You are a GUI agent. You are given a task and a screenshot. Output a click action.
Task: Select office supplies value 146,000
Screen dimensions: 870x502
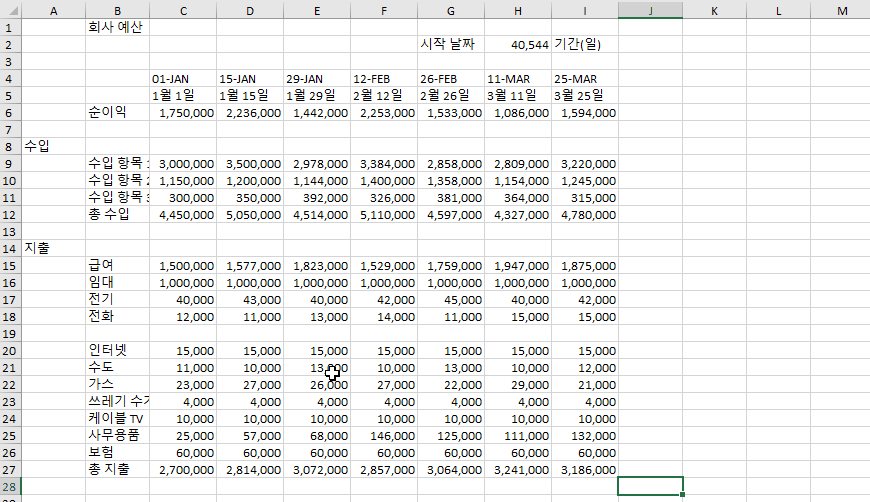point(384,436)
